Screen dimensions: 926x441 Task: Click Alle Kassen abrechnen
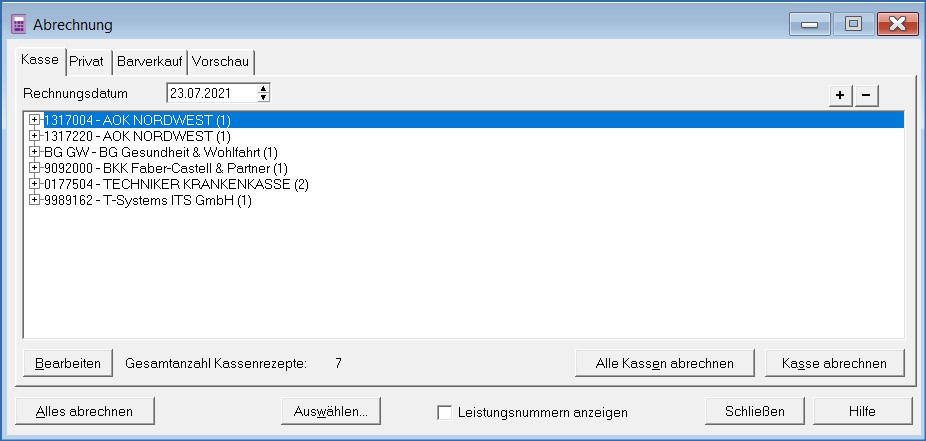coord(665,363)
